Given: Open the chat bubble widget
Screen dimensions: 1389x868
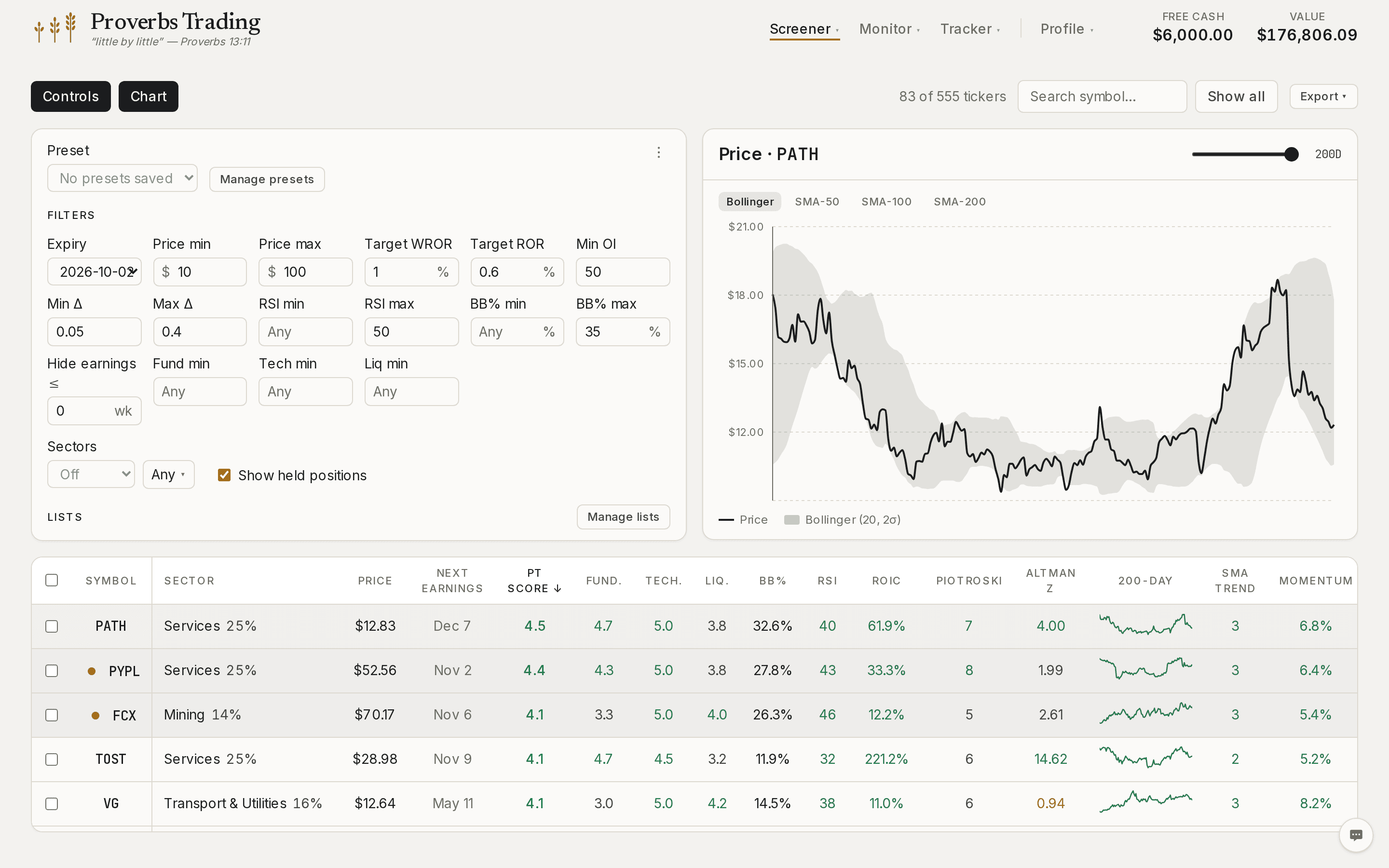Looking at the screenshot, I should (1356, 835).
